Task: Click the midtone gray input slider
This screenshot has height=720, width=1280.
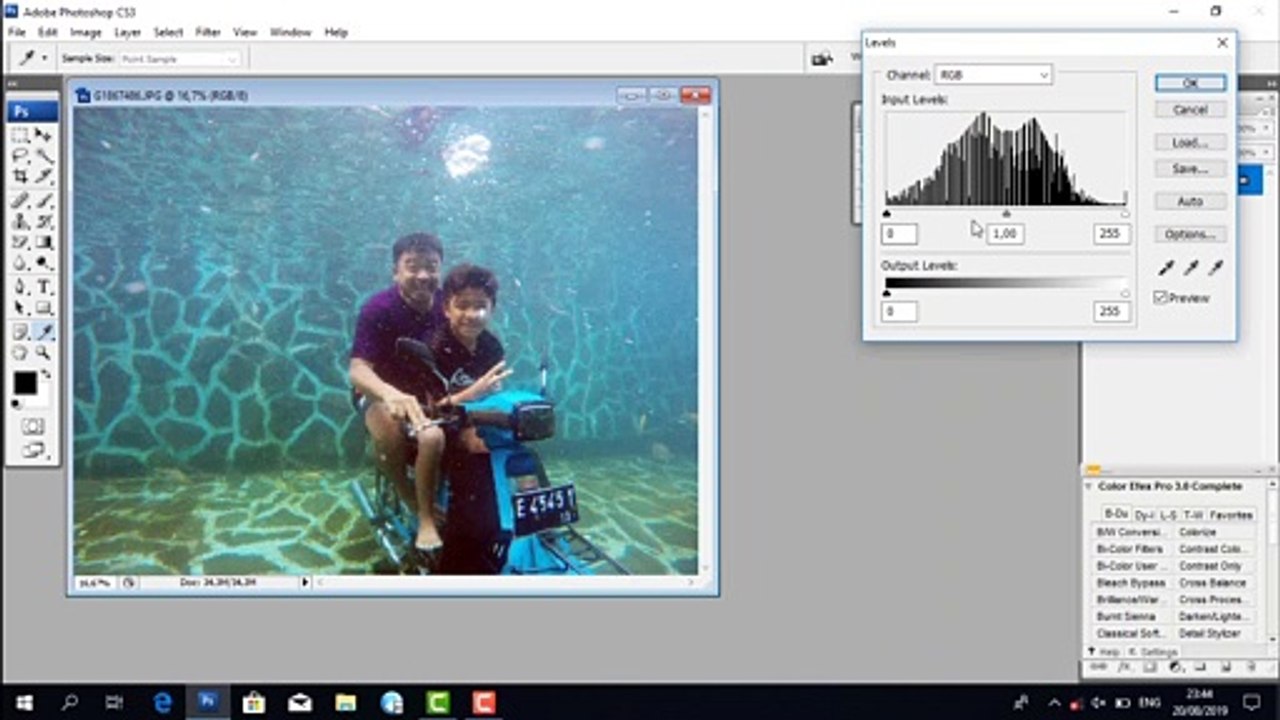Action: click(1006, 214)
